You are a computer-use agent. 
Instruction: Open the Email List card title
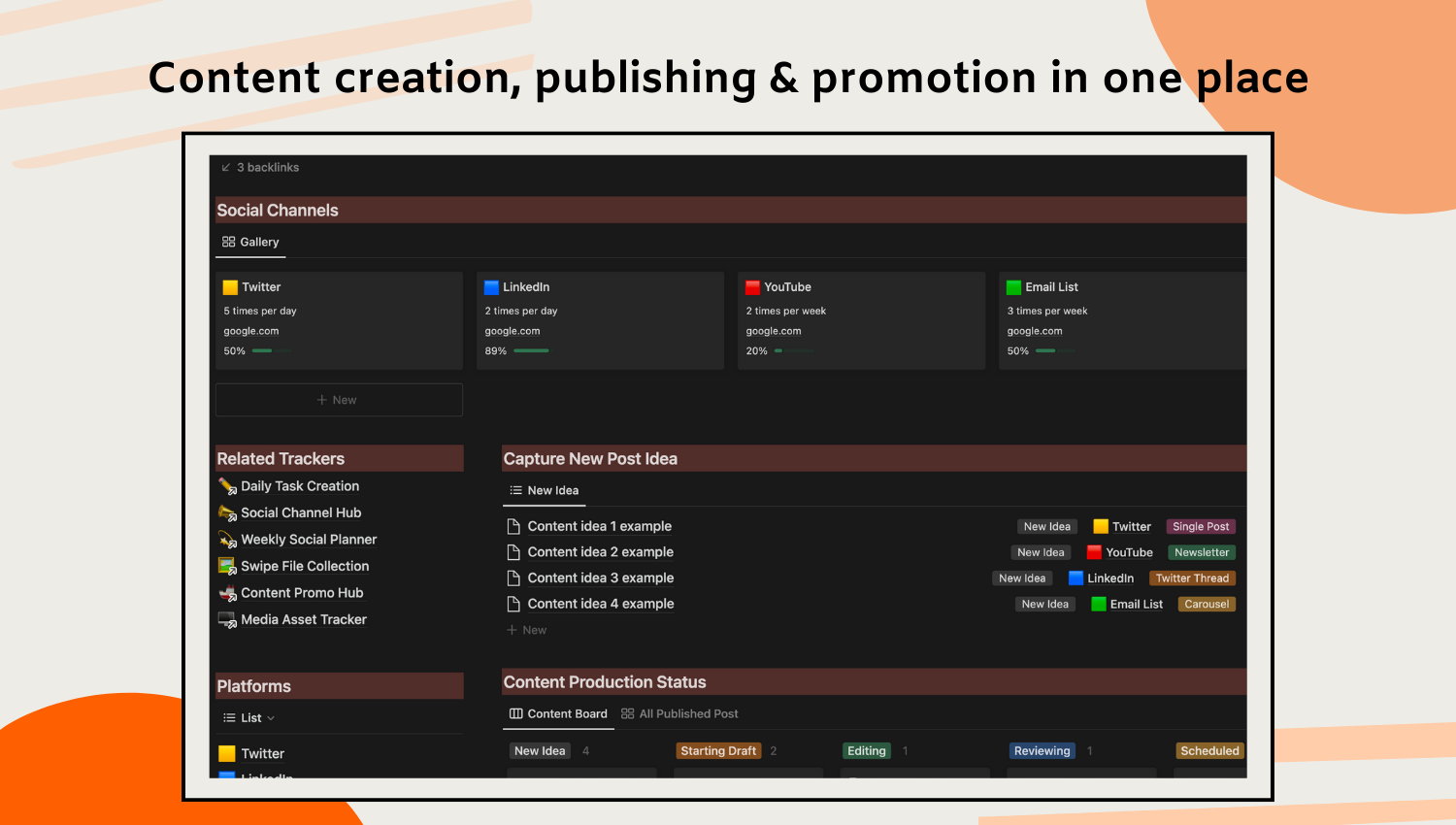pos(1051,287)
